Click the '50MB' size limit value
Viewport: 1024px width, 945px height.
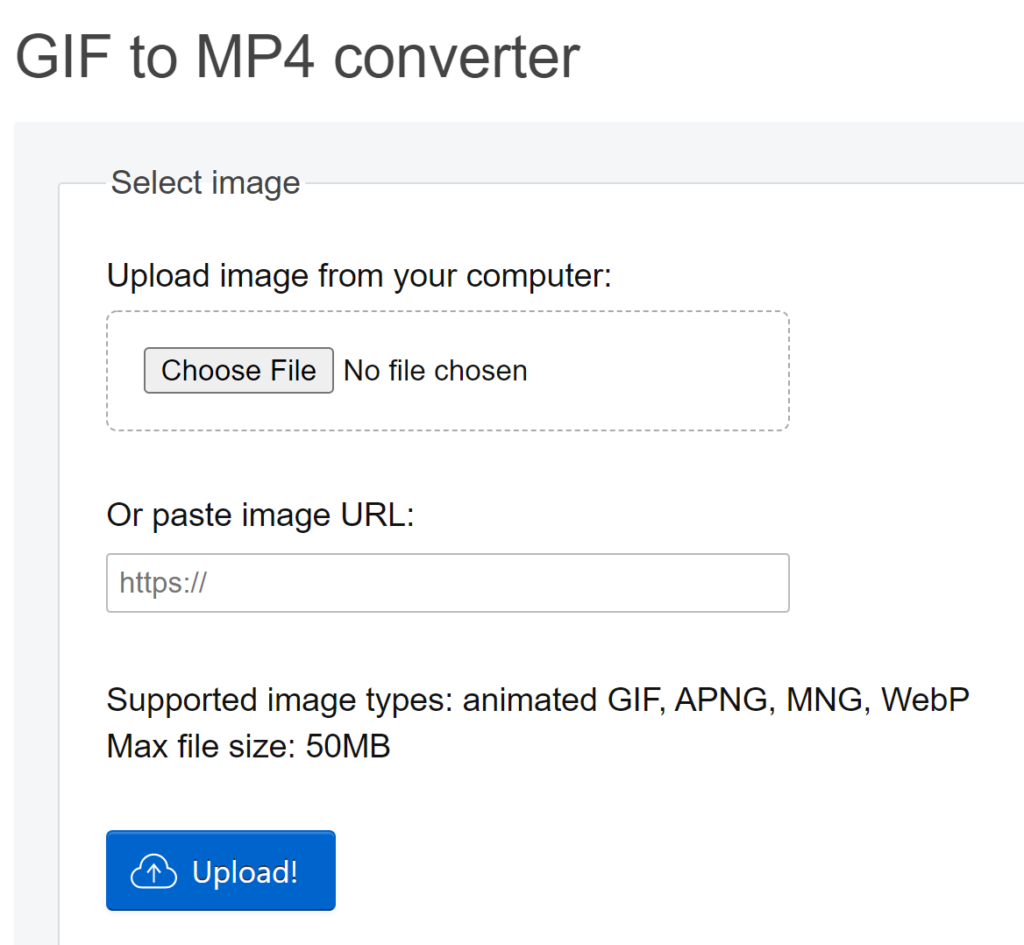pyautogui.click(x=348, y=746)
